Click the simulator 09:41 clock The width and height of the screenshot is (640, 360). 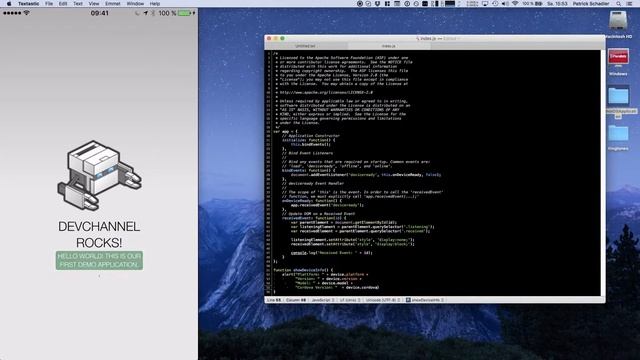[x=100, y=13]
